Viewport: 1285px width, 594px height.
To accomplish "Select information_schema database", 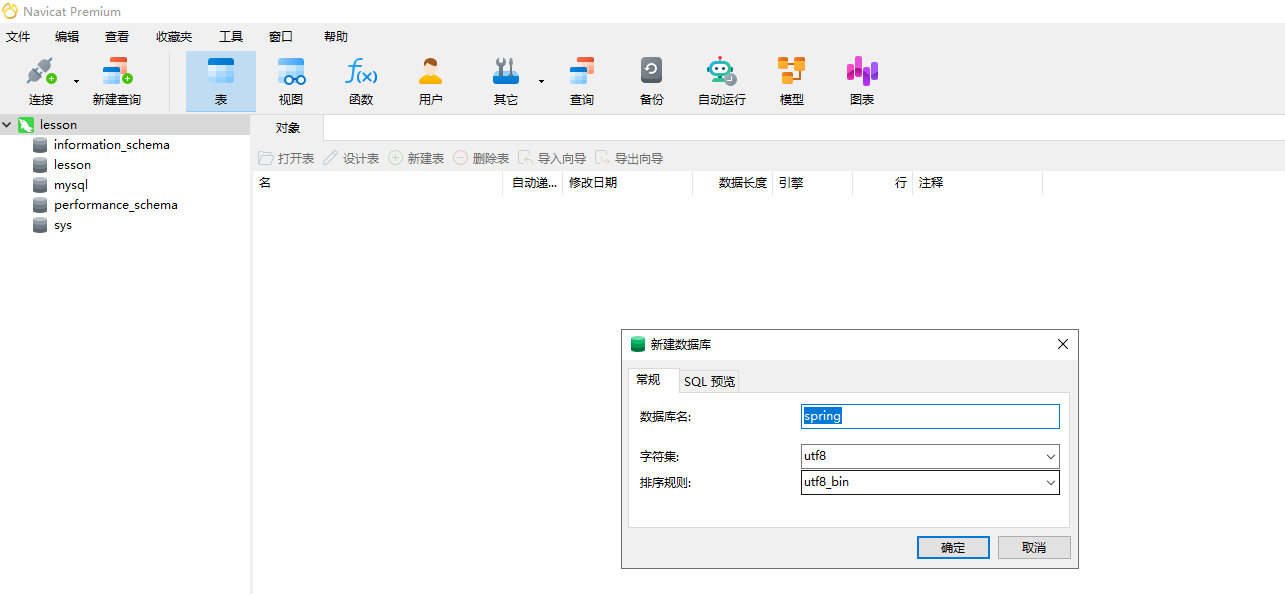I will tap(112, 145).
